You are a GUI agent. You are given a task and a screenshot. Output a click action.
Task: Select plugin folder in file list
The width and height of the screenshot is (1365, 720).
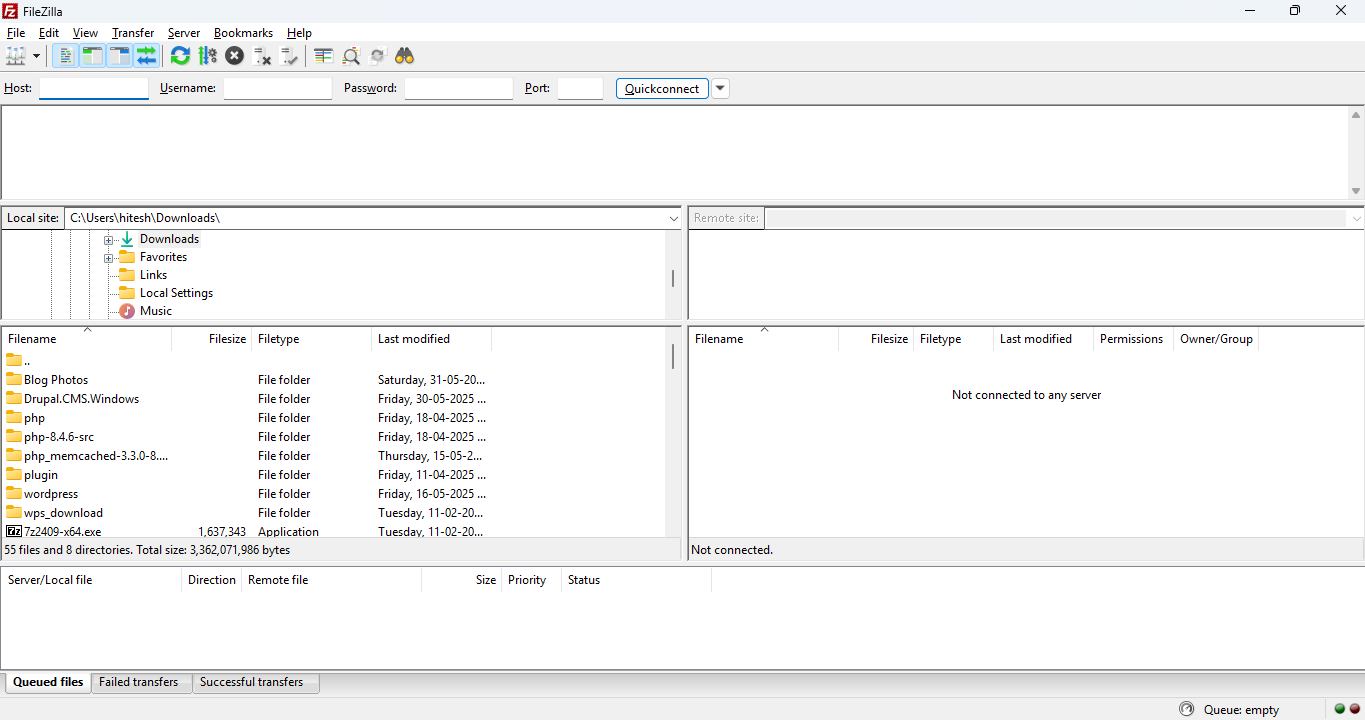pos(41,475)
